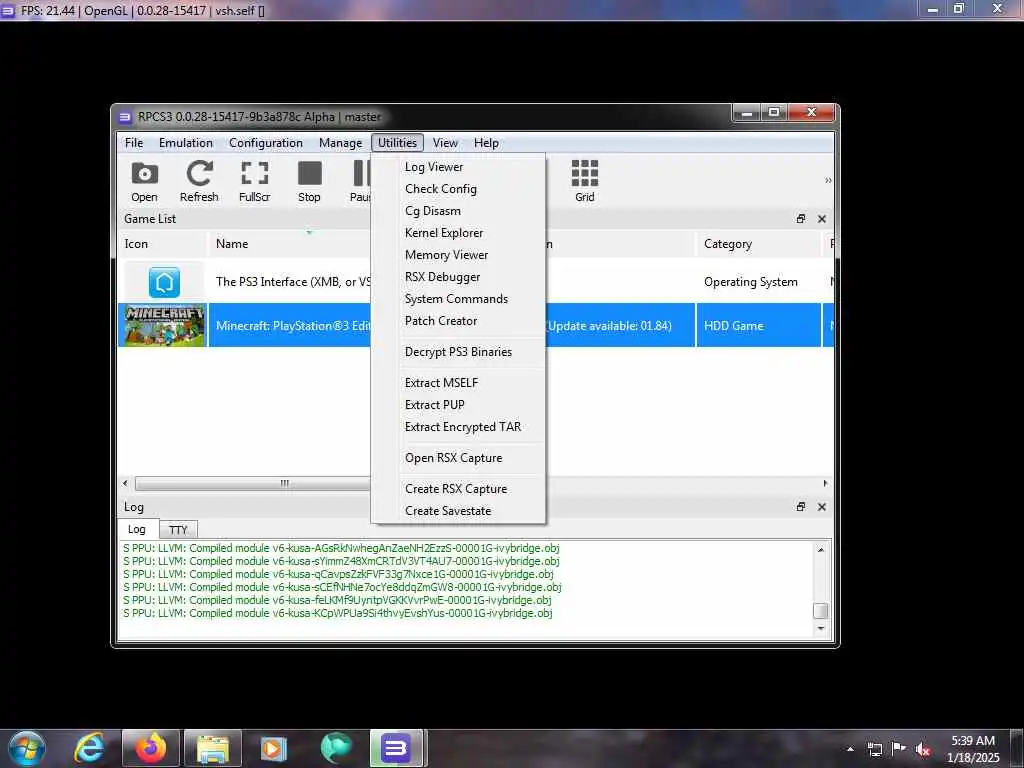Open the Help menu
1024x768 pixels.
(487, 143)
